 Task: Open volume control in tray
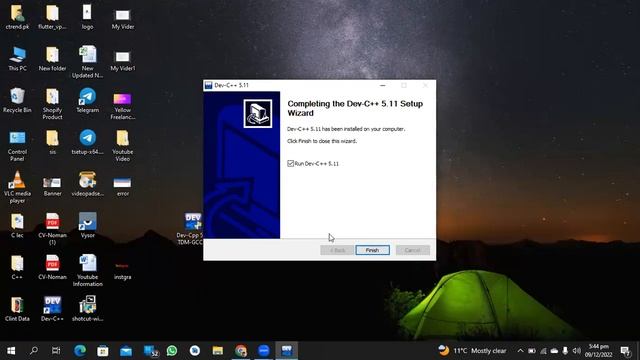[x=576, y=351]
